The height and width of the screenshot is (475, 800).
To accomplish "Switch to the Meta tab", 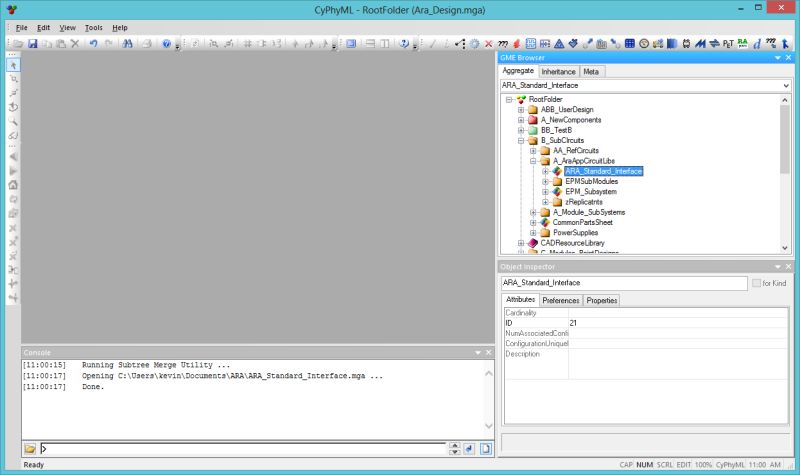I will click(x=591, y=72).
